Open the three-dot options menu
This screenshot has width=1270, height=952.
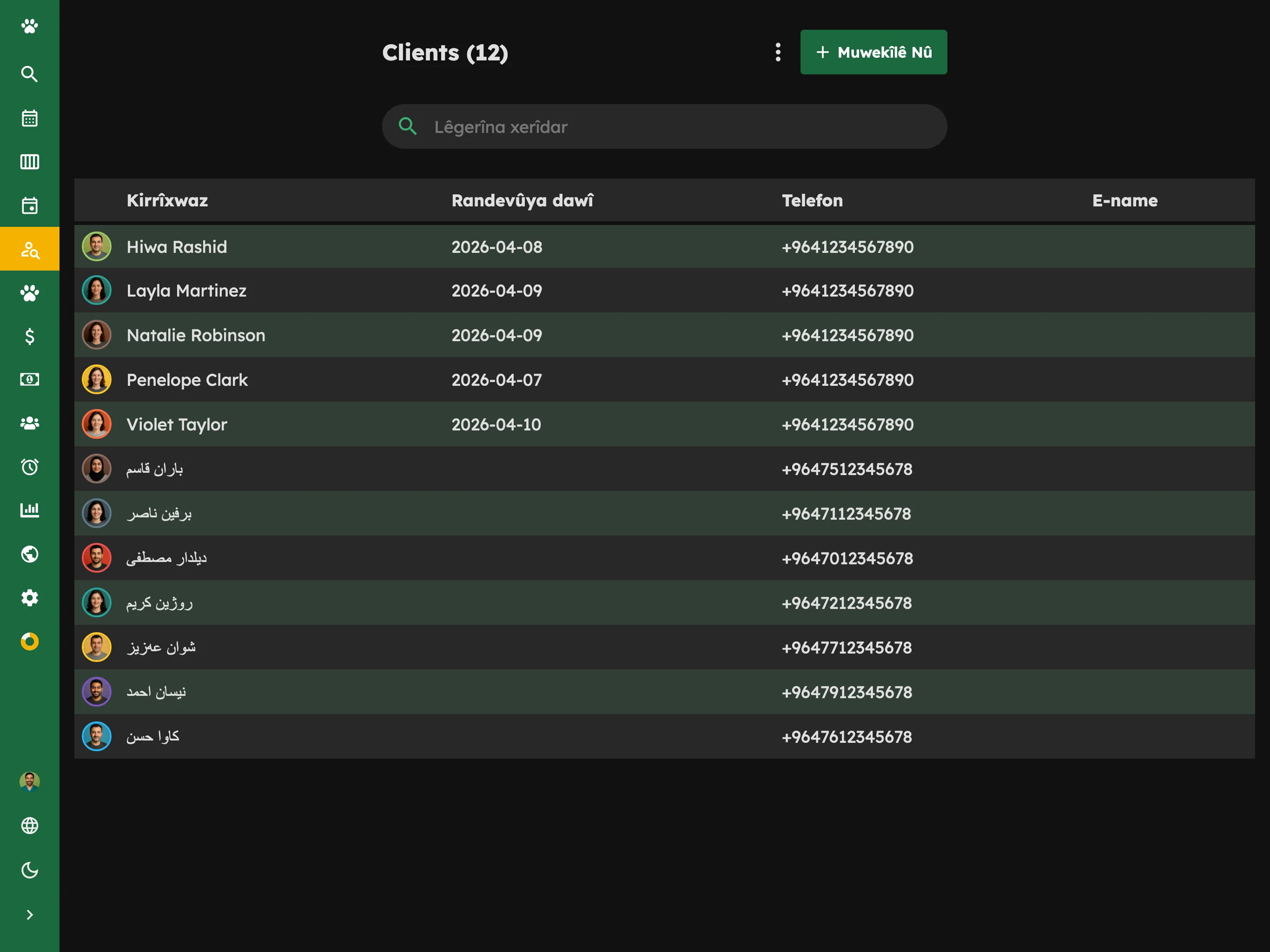(x=778, y=52)
